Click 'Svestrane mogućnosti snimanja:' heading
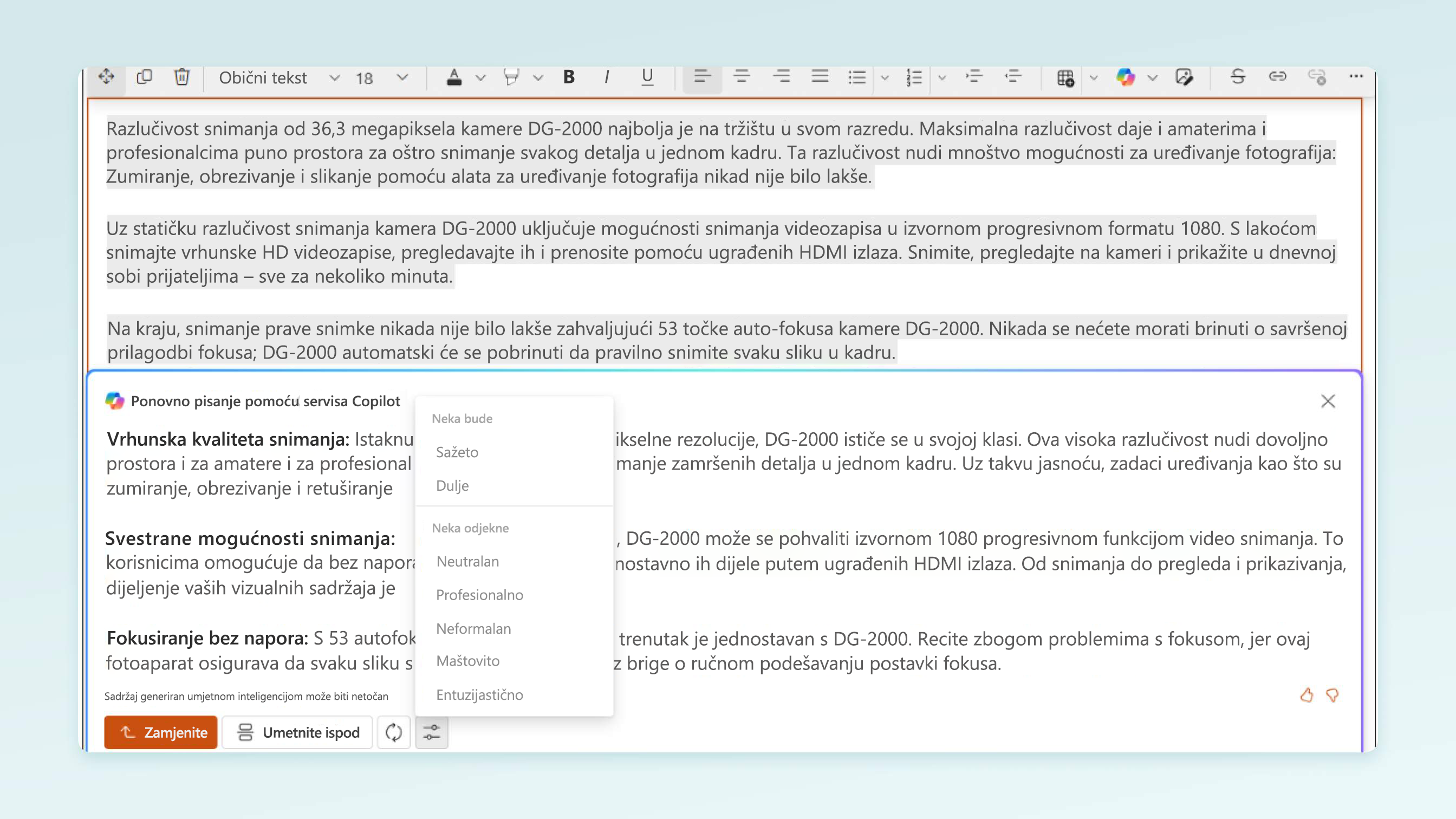 tap(250, 538)
